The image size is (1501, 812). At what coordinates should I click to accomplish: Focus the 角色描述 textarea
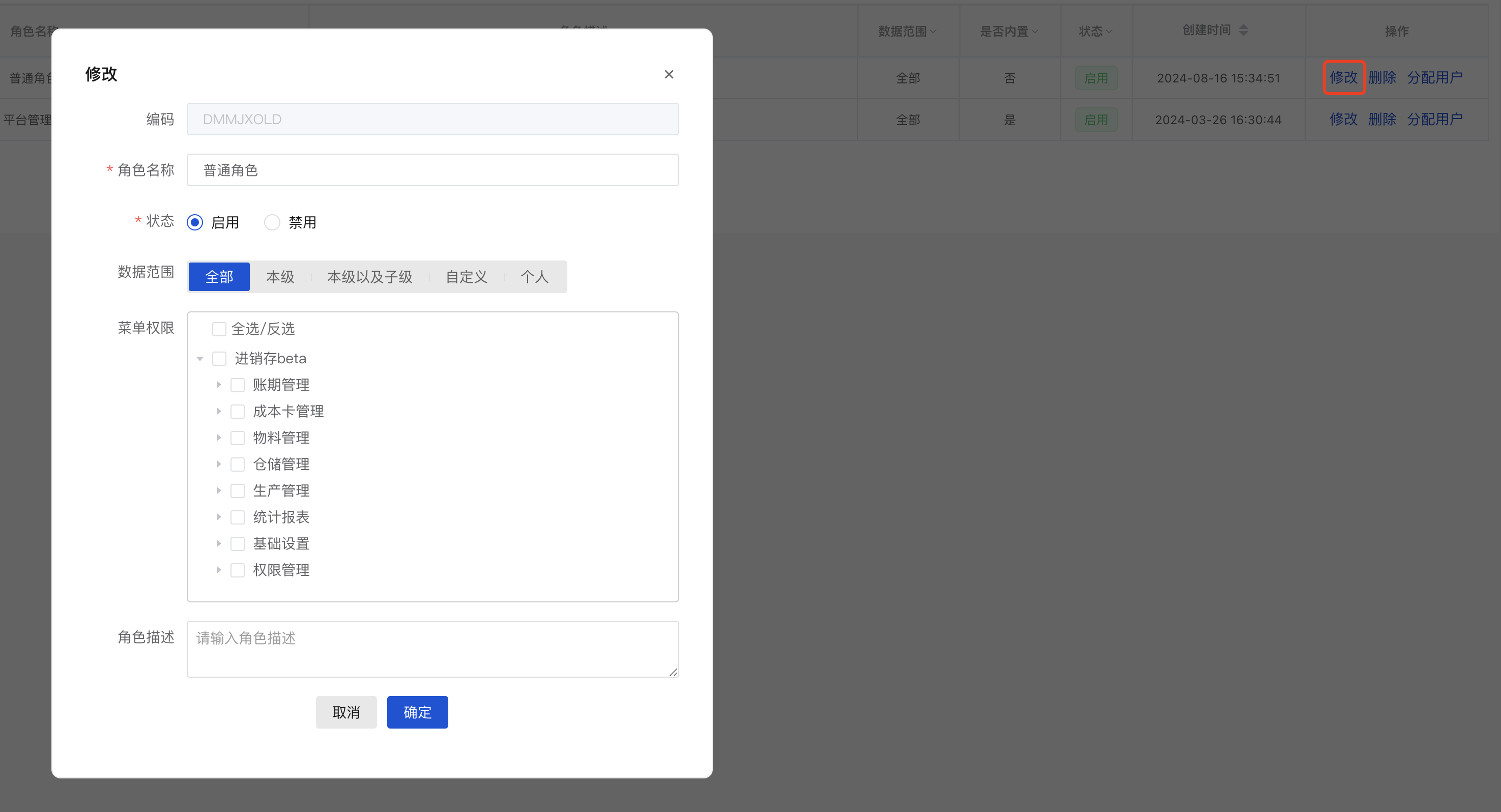432,649
